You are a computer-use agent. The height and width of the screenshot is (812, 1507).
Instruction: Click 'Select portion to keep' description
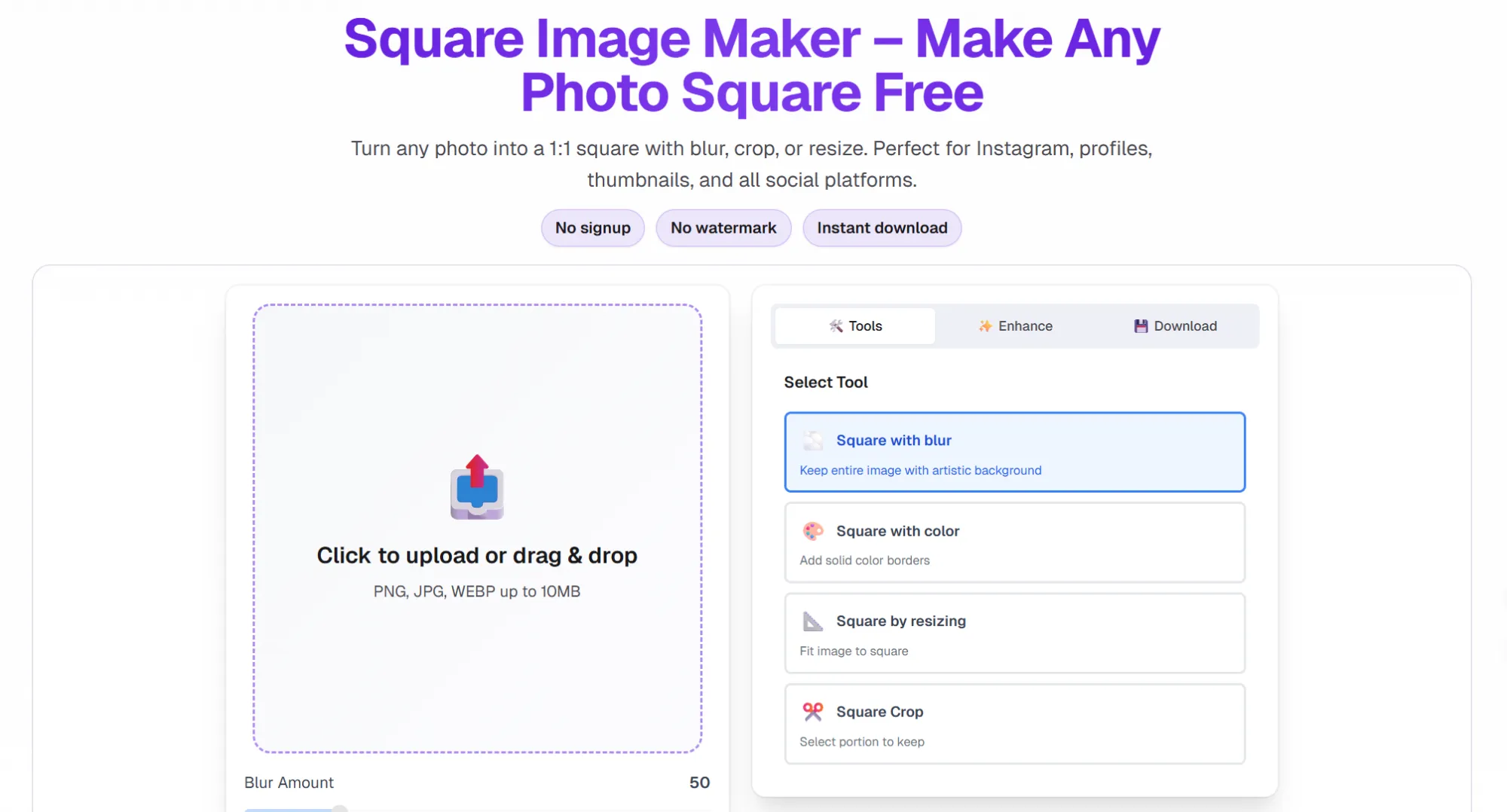[862, 742]
